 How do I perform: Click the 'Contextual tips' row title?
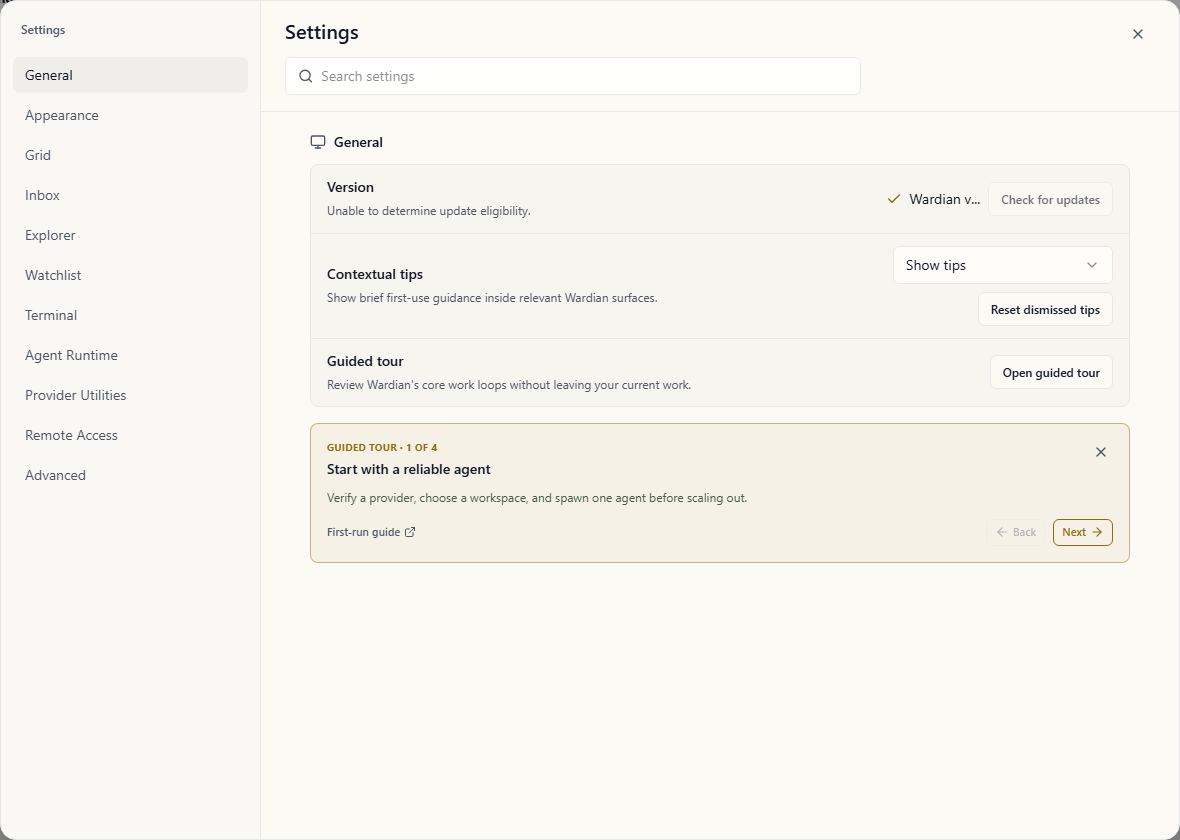click(x=375, y=274)
